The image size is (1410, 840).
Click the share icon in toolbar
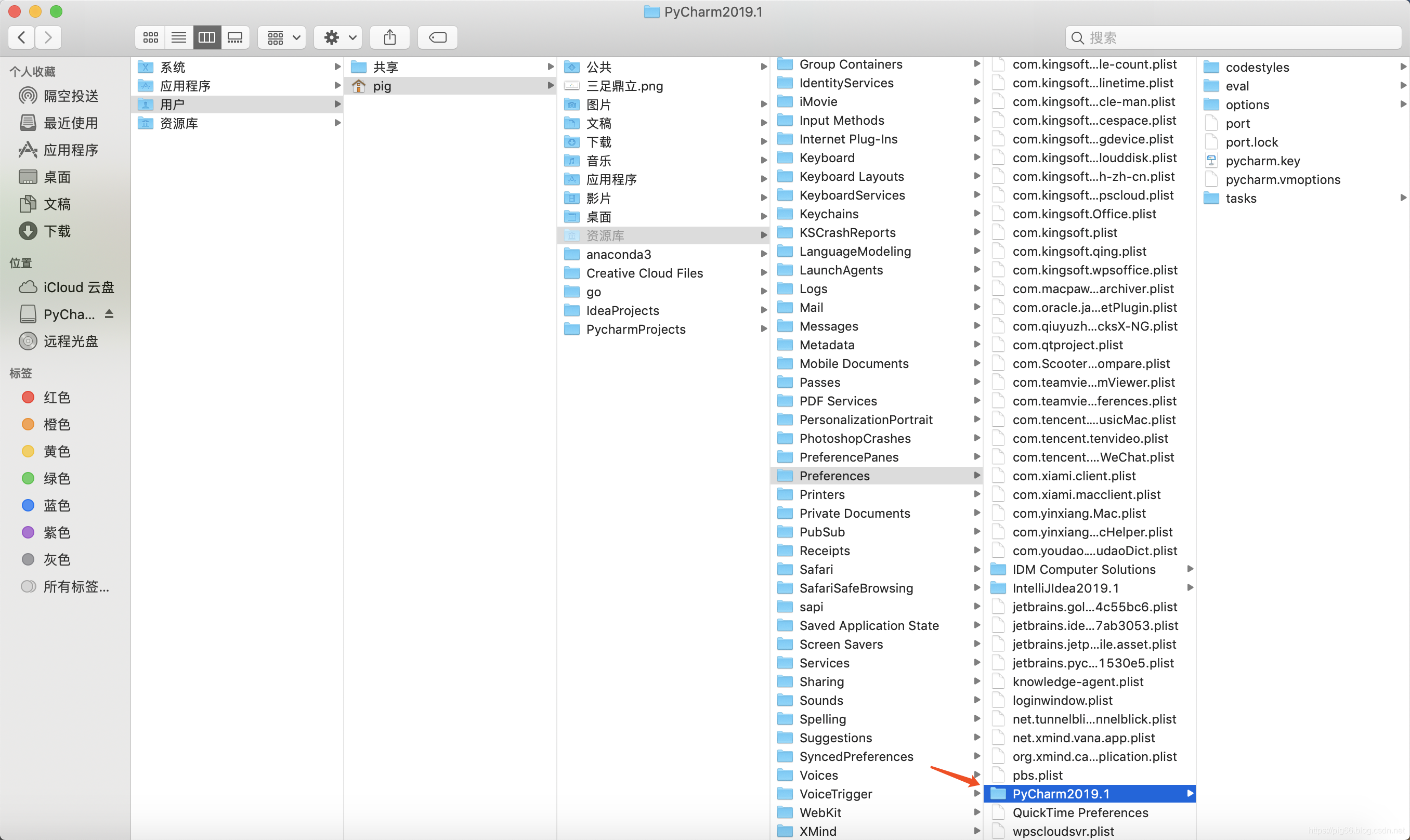(390, 37)
